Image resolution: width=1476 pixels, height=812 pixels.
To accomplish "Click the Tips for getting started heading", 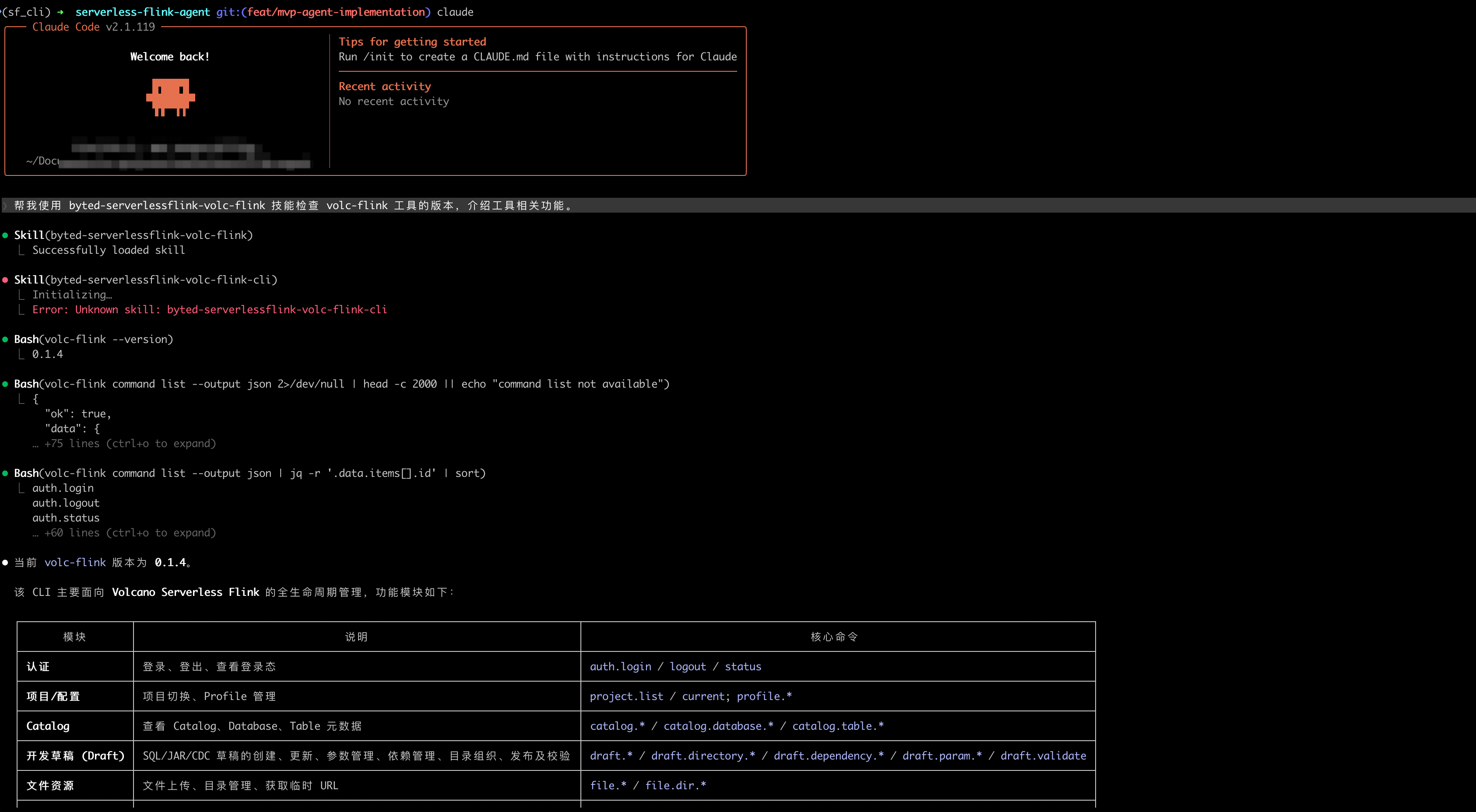I will click(x=412, y=42).
